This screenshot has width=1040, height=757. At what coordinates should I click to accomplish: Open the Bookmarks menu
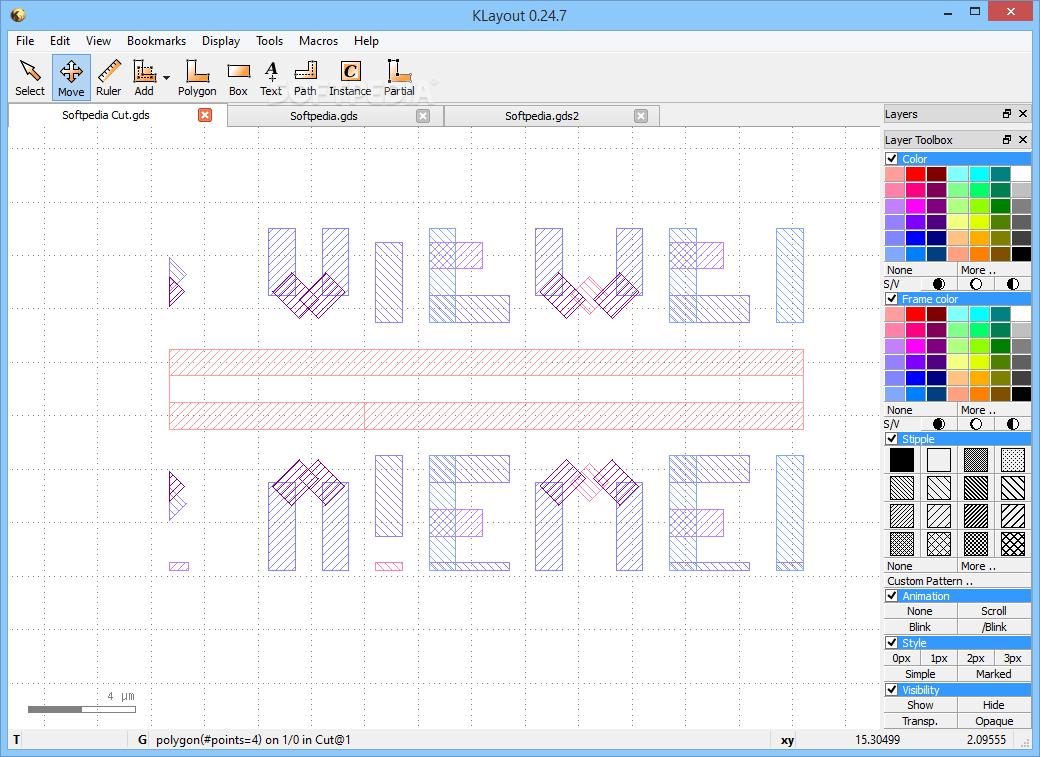[157, 40]
